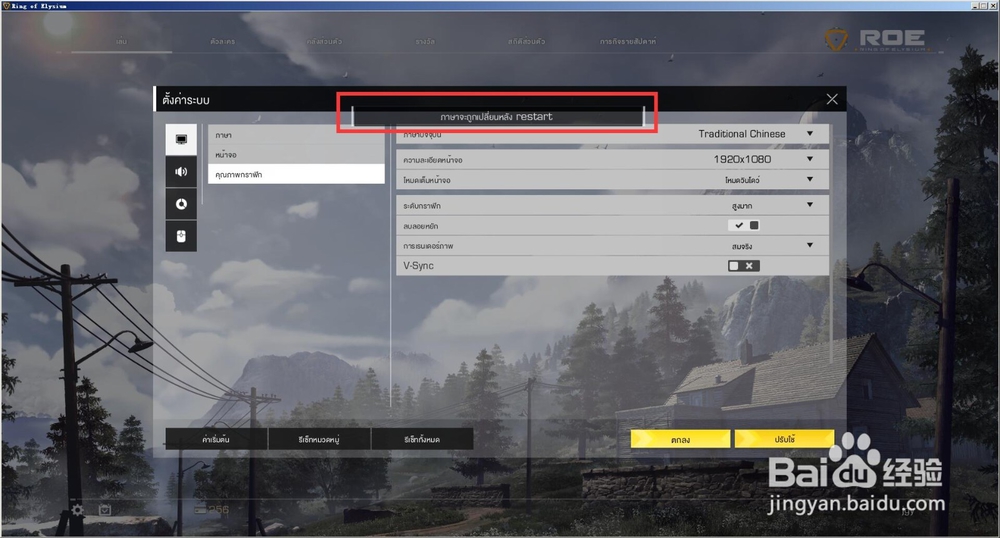Image resolution: width=1000 pixels, height=538 pixels.
Task: Open the circular gauge settings category icon
Action: [x=181, y=204]
